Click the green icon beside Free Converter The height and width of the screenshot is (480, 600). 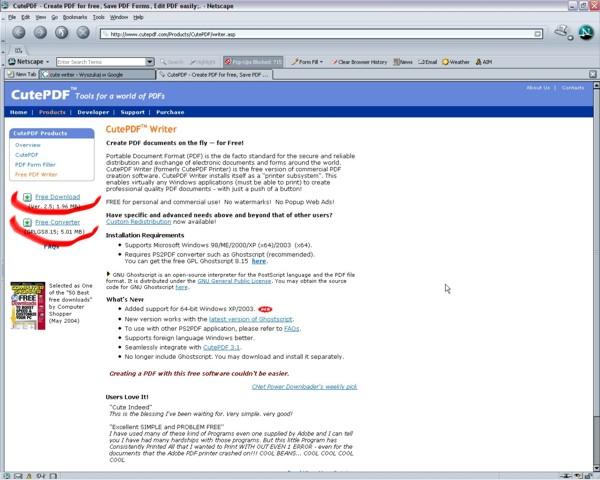click(x=27, y=222)
